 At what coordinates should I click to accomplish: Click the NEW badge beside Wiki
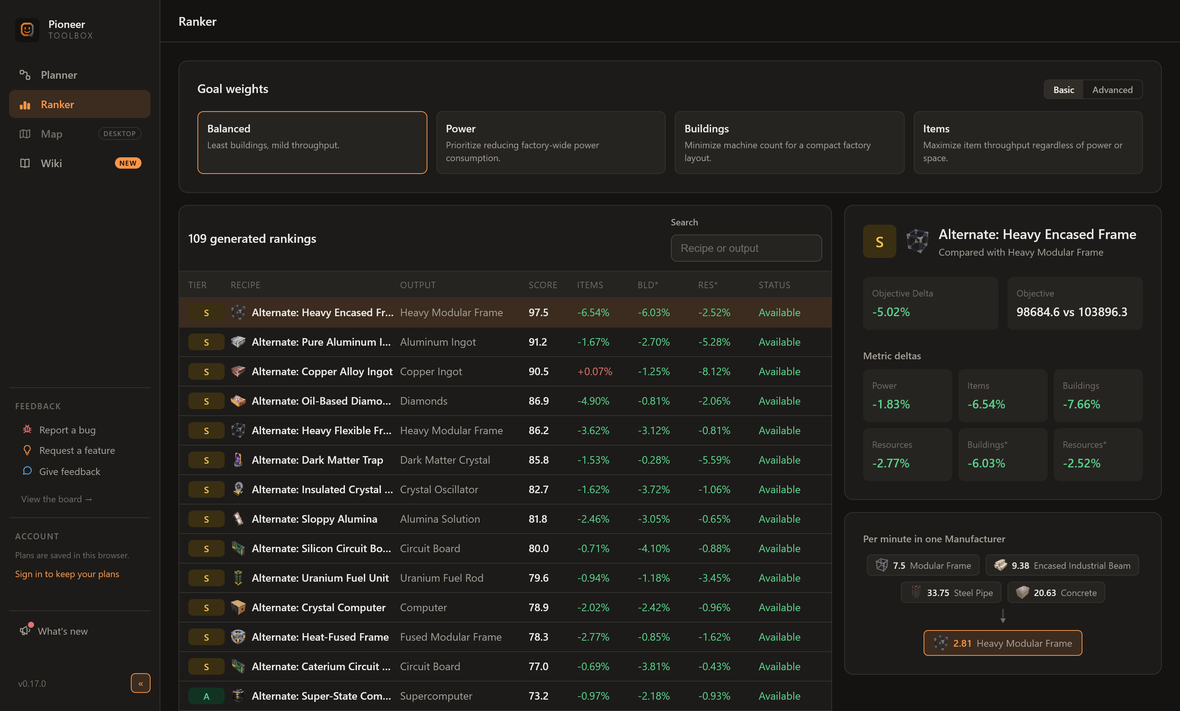(127, 163)
